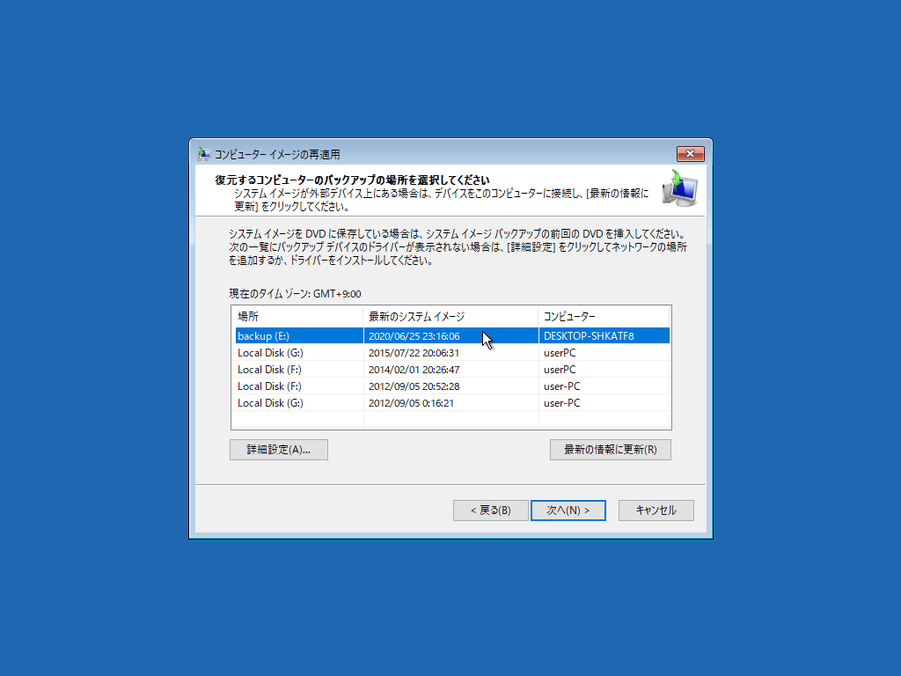The height and width of the screenshot is (676, 901).
Task: Click computer name DESKTOP-SHKATF8
Action: (x=589, y=336)
